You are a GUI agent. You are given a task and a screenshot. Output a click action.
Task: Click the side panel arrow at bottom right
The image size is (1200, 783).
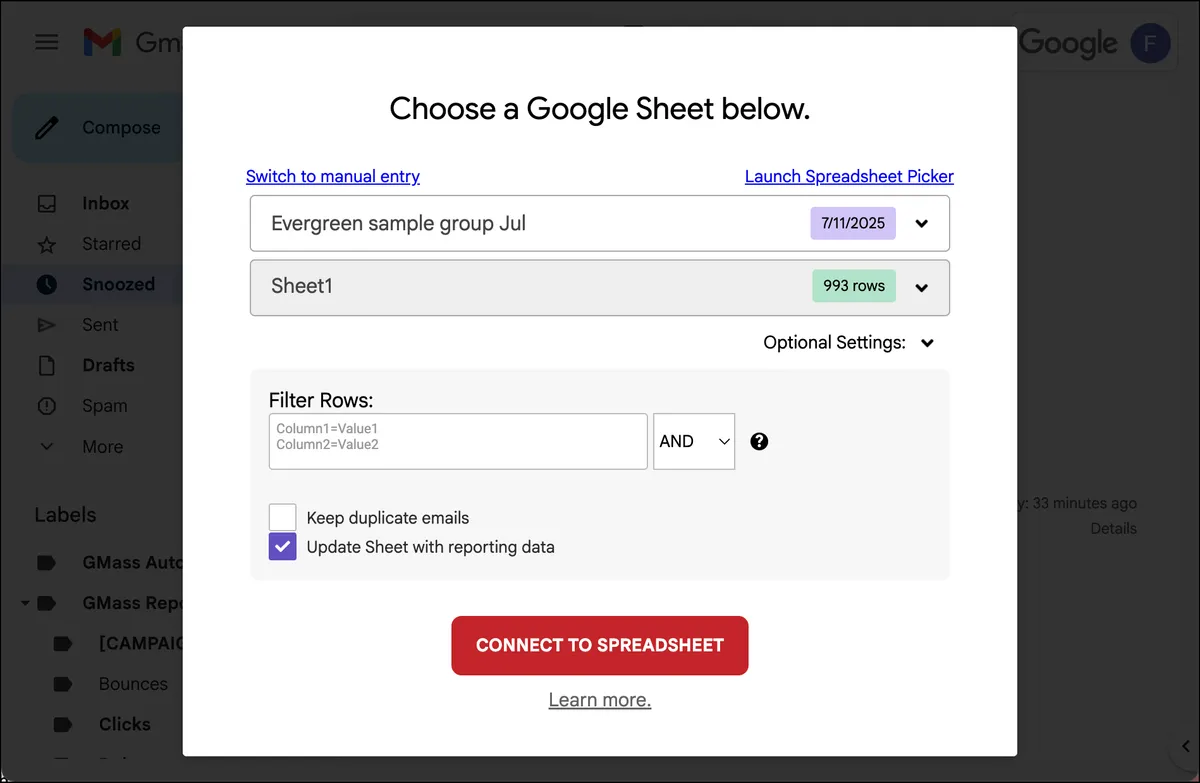tap(1184, 747)
